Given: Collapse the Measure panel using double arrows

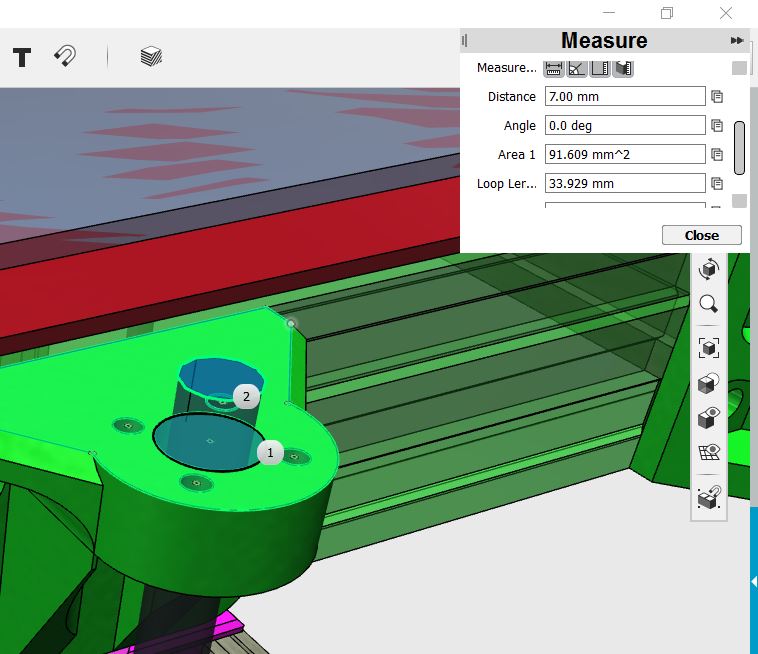Looking at the screenshot, I should 737,41.
